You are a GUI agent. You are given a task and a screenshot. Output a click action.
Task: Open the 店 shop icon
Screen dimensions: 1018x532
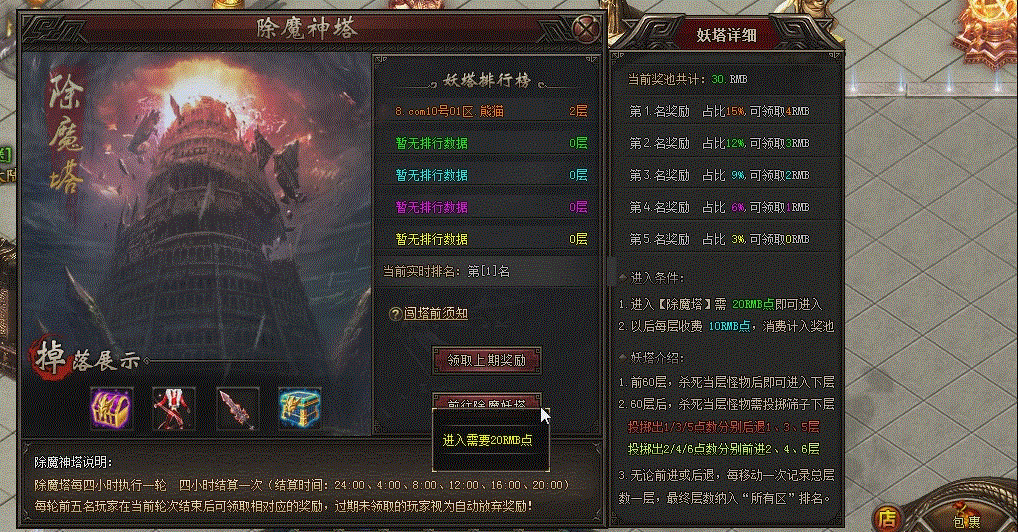pos(887,518)
